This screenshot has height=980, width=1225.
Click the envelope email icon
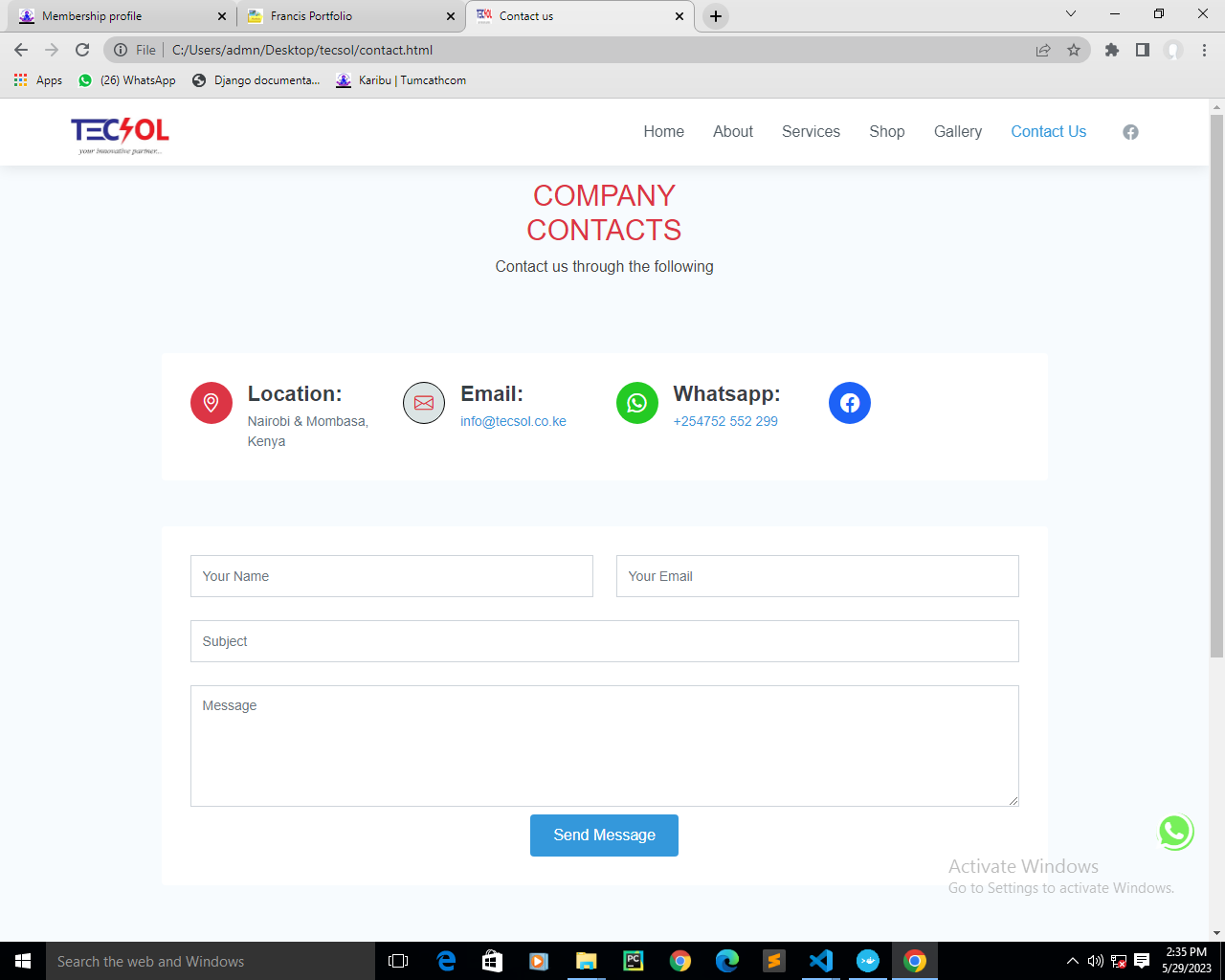click(424, 403)
